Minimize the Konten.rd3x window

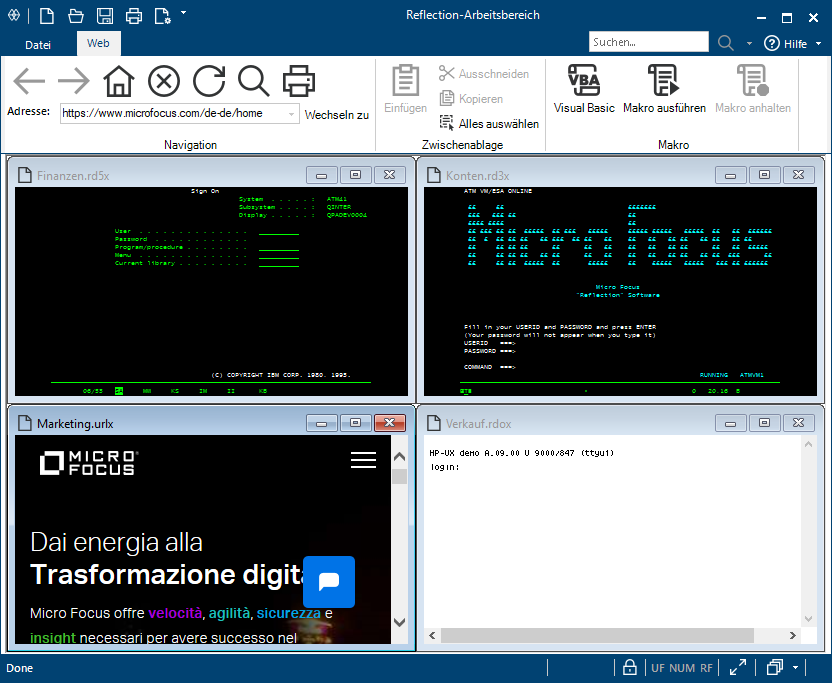[731, 175]
